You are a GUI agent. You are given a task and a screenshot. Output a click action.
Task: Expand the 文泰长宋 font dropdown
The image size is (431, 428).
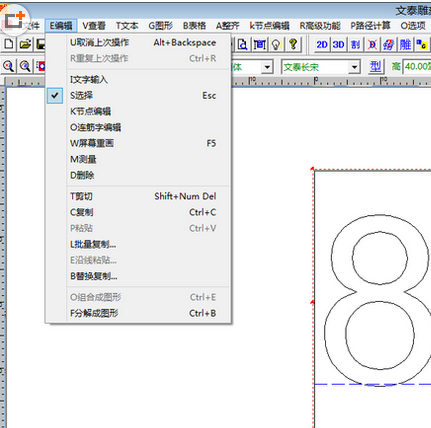(354, 67)
